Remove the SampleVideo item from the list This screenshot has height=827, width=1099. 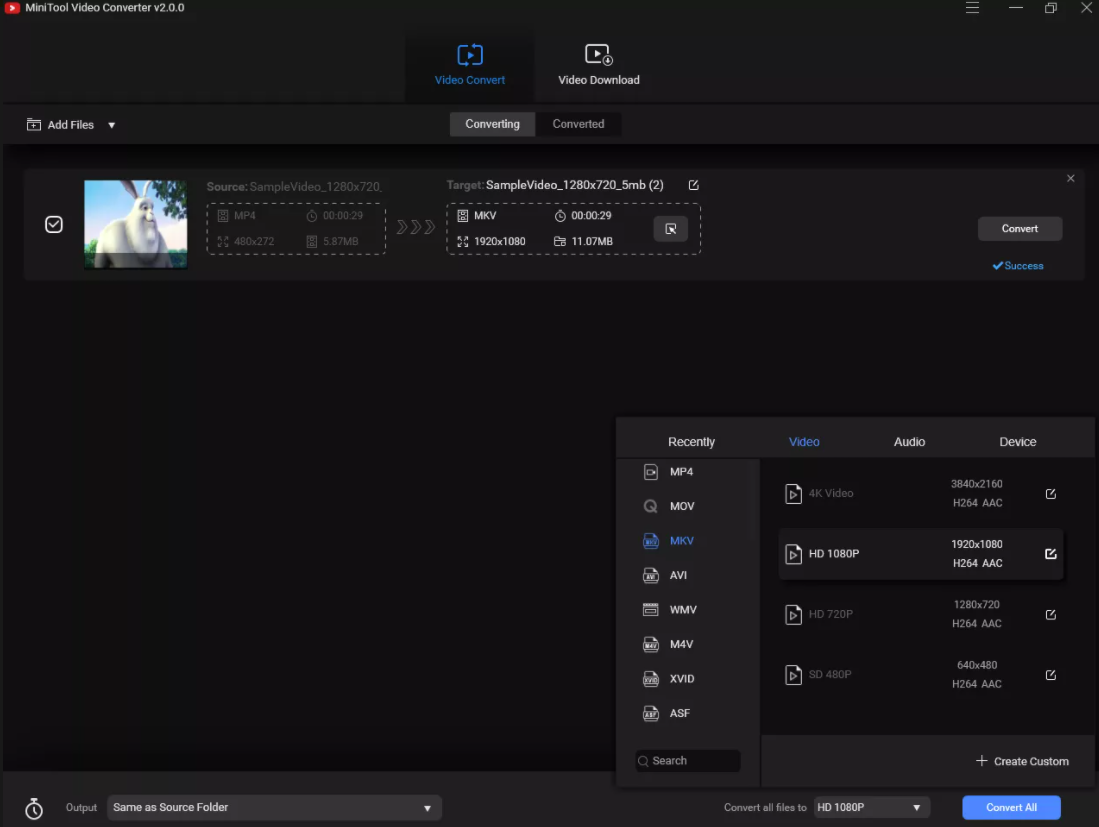[1070, 179]
